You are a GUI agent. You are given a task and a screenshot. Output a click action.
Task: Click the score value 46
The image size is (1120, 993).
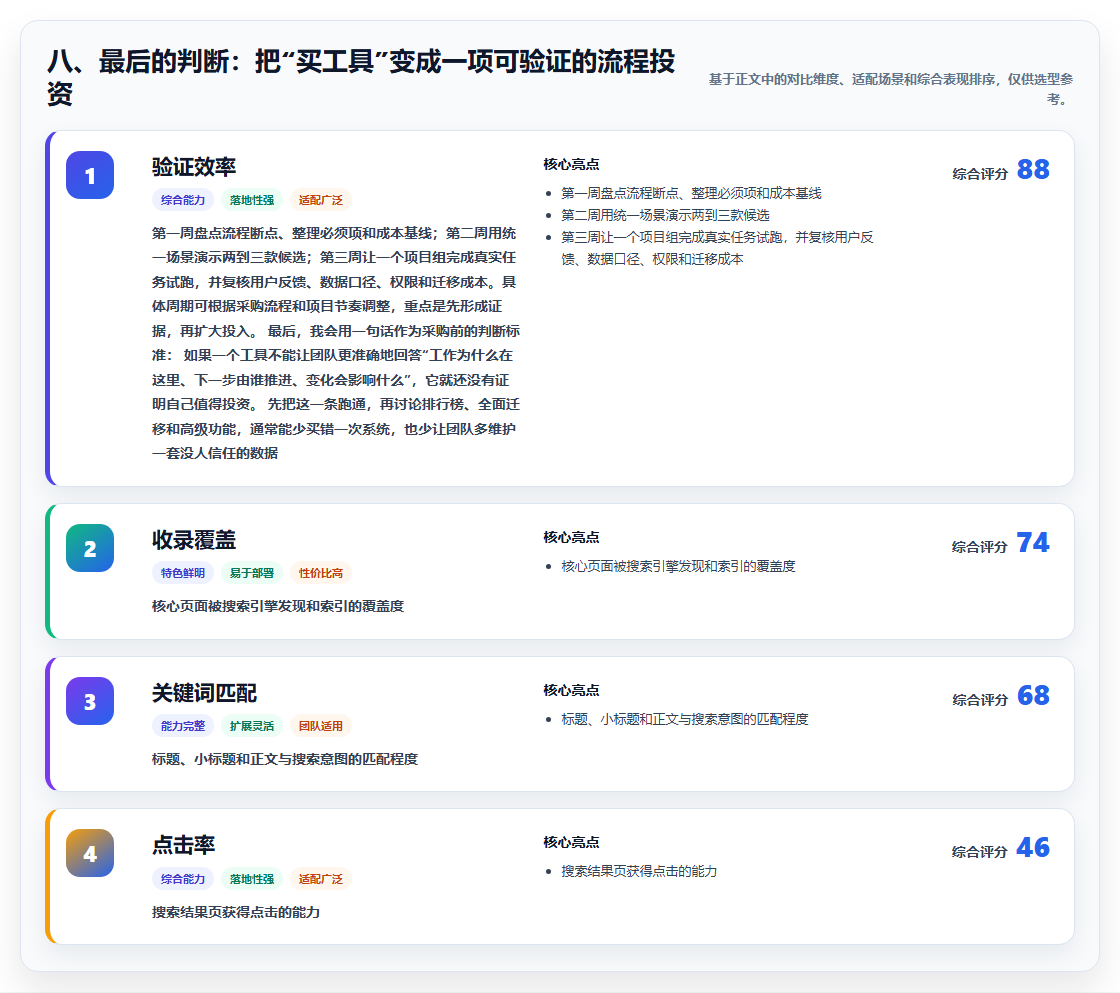pos(1033,847)
